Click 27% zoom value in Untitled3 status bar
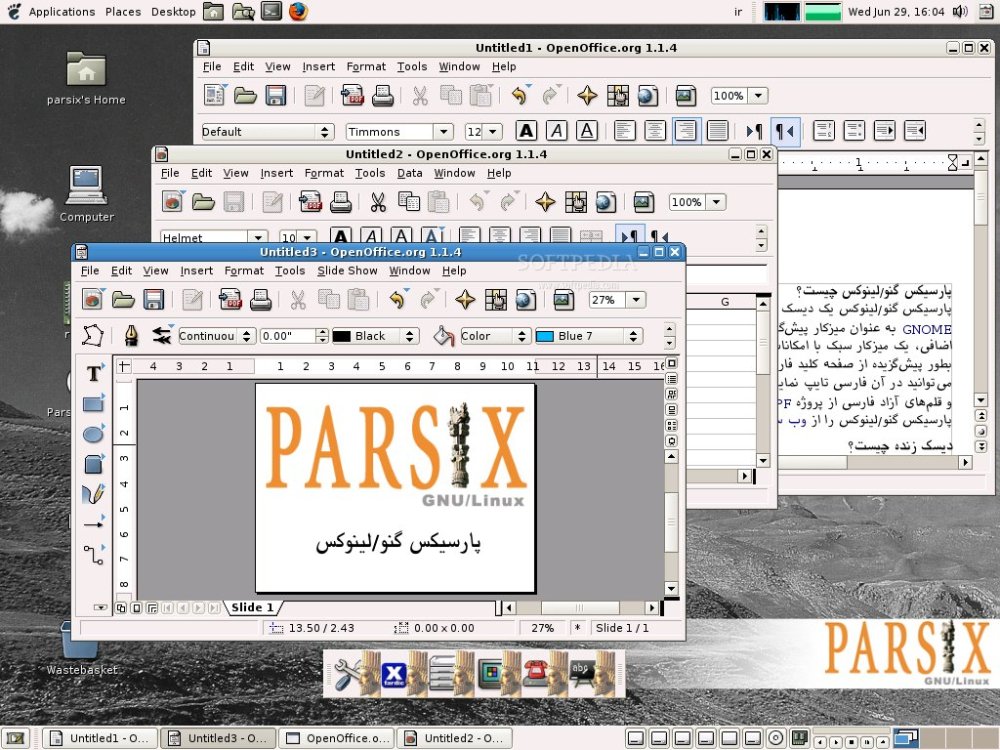The height and width of the screenshot is (750, 1000). (x=543, y=628)
